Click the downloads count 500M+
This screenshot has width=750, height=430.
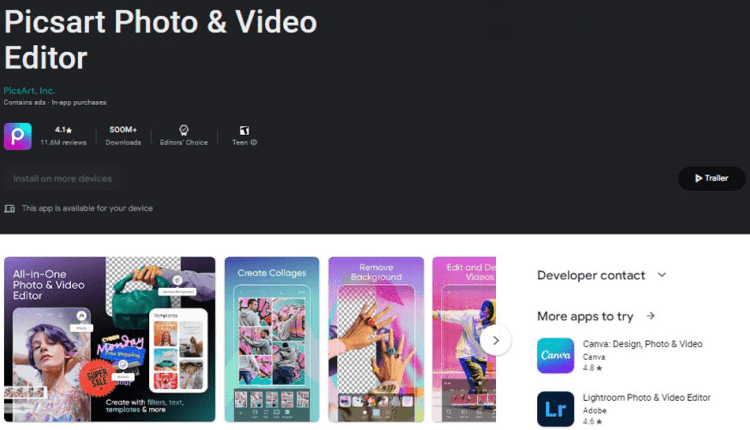point(123,130)
